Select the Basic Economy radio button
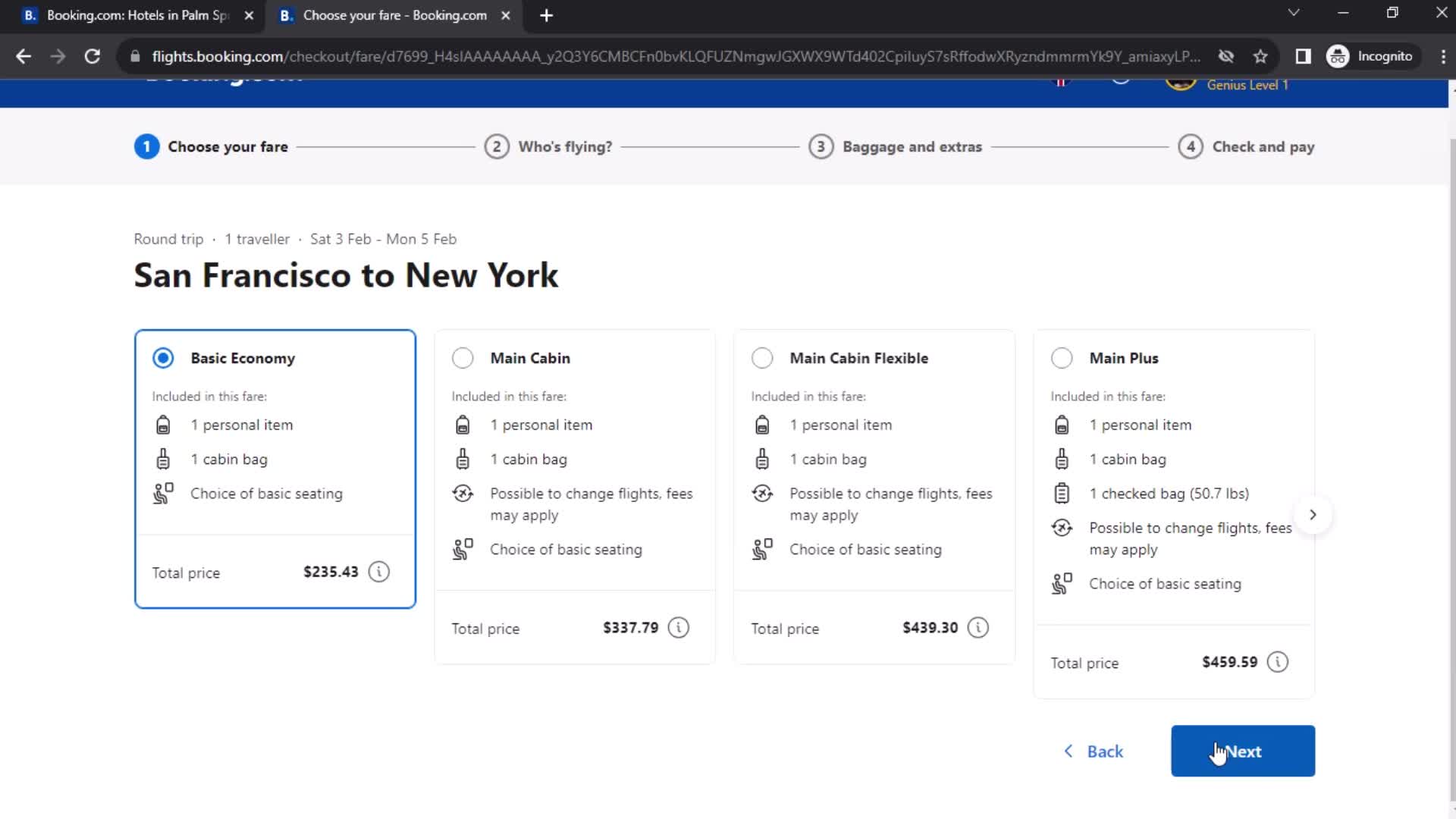The width and height of the screenshot is (1456, 819). point(163,357)
